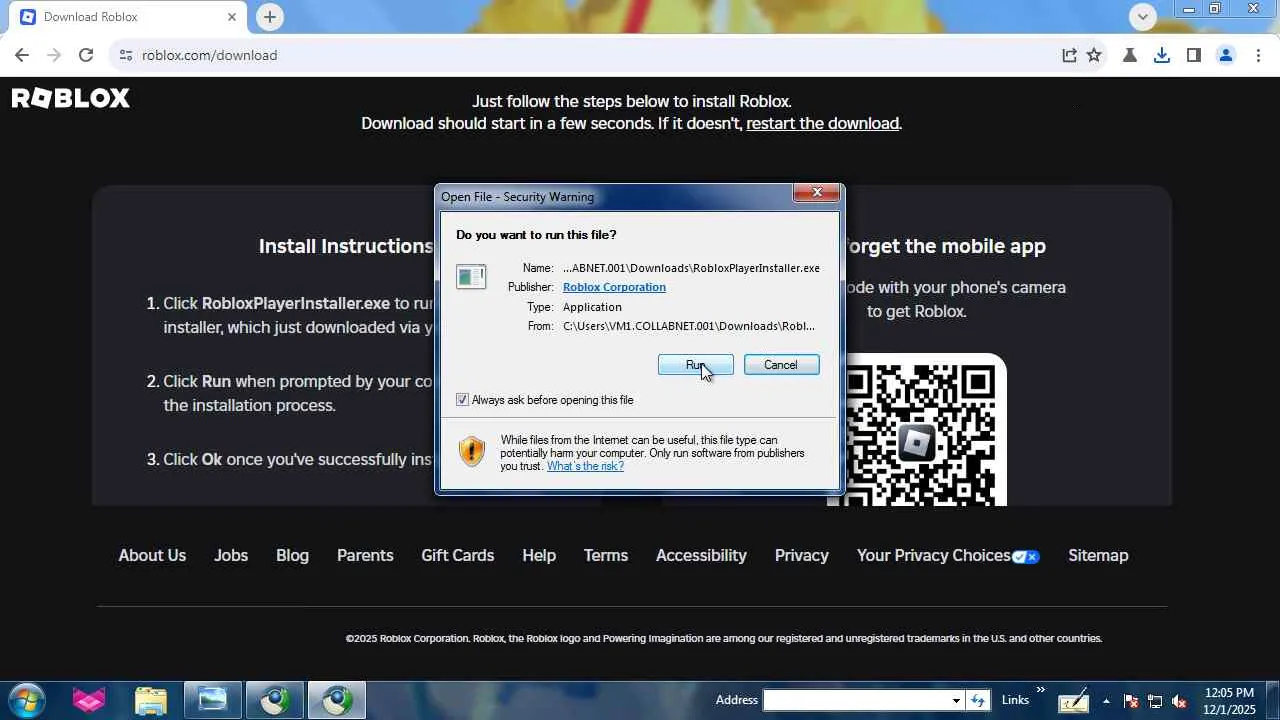Show hidden system tray icons
The width and height of the screenshot is (1280, 720).
[x=1106, y=701]
